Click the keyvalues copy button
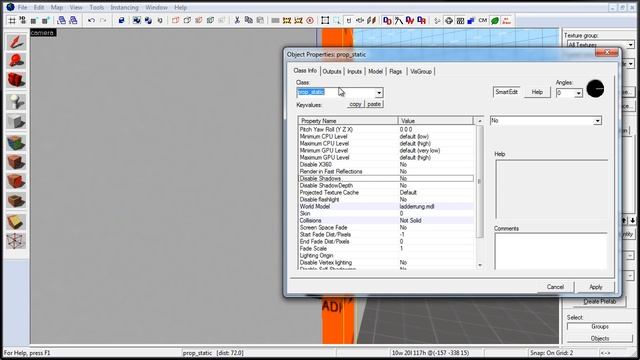 (355, 104)
